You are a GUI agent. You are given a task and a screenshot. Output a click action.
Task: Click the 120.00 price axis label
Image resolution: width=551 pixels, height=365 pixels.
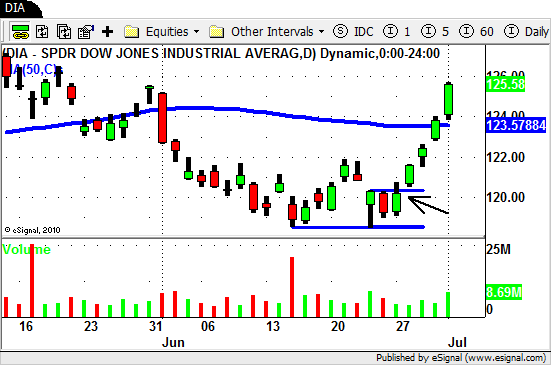pos(505,197)
